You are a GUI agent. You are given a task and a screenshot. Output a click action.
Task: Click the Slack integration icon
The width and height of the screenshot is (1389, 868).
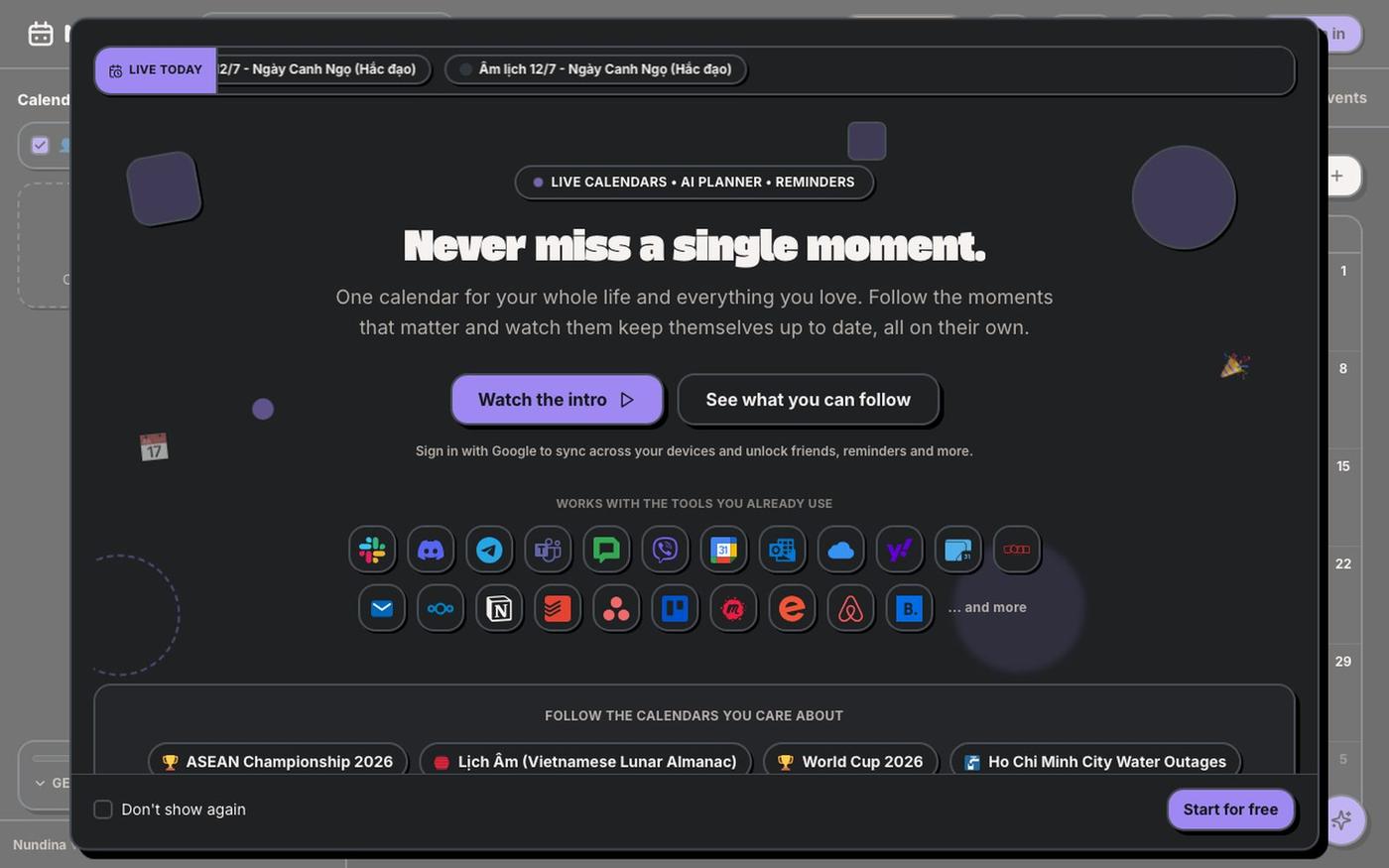click(372, 550)
